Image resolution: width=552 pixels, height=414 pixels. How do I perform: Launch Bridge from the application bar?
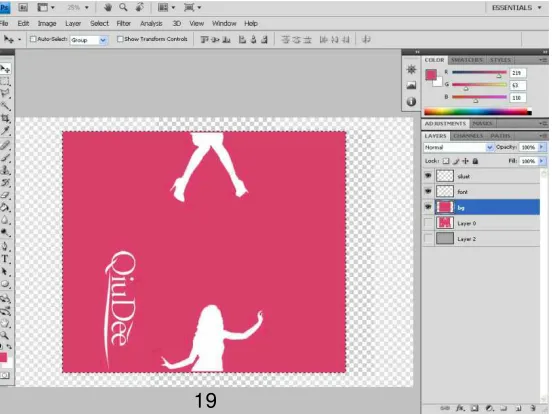tap(23, 7)
